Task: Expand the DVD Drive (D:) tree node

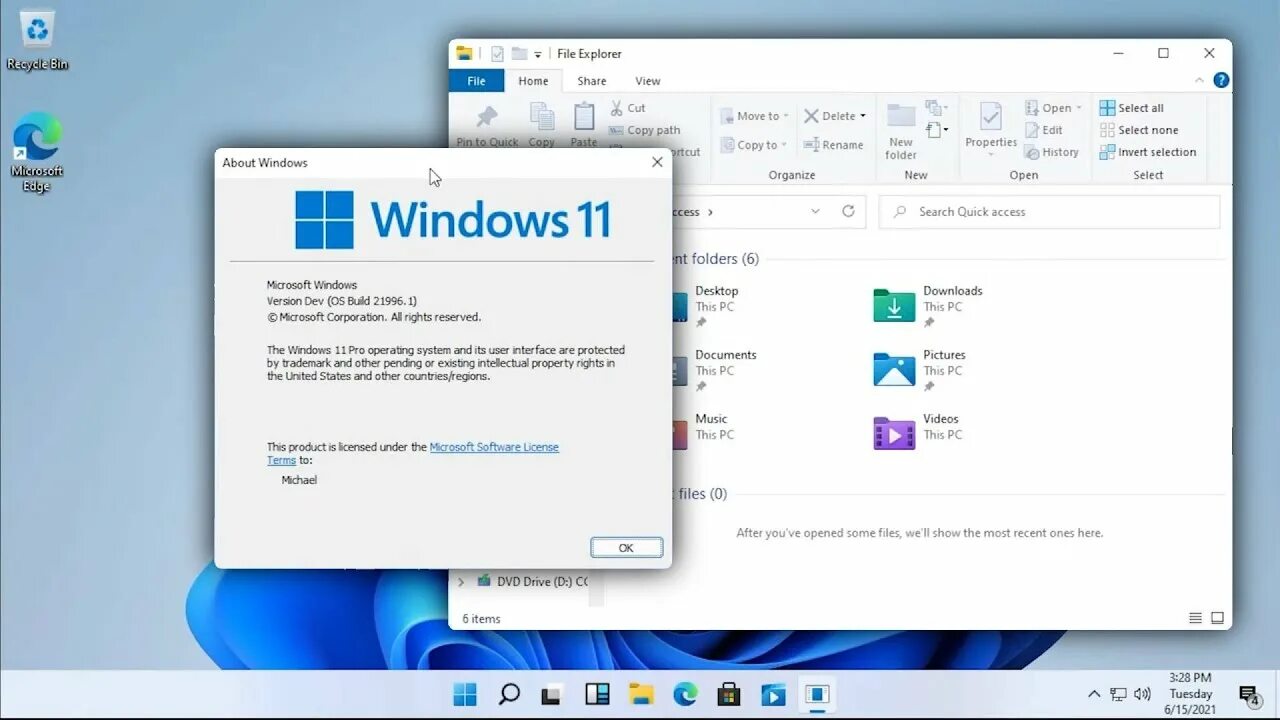Action: point(461,581)
